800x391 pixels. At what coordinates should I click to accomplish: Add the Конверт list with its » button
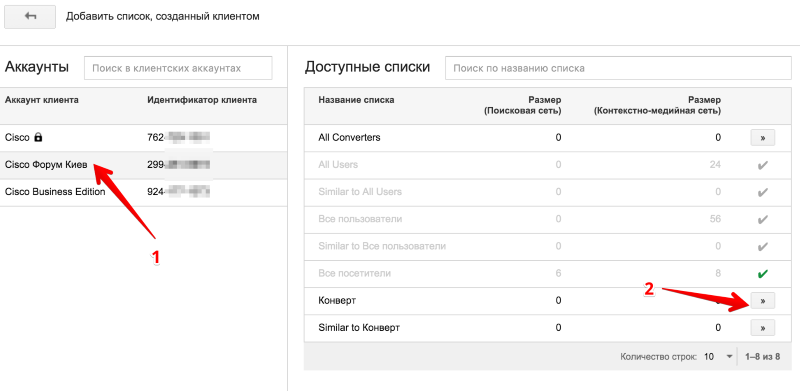pyautogui.click(x=762, y=301)
